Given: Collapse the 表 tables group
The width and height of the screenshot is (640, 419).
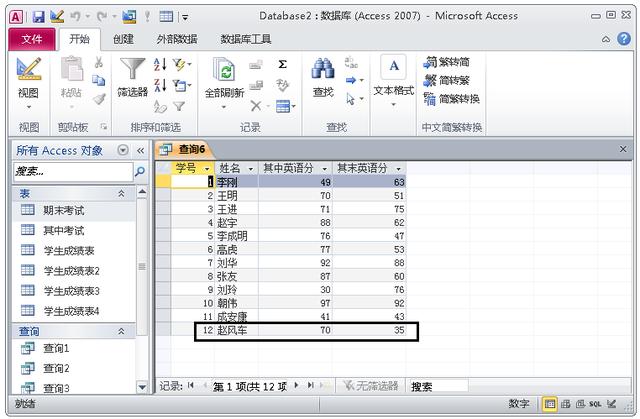Looking at the screenshot, I should pyautogui.click(x=121, y=193).
